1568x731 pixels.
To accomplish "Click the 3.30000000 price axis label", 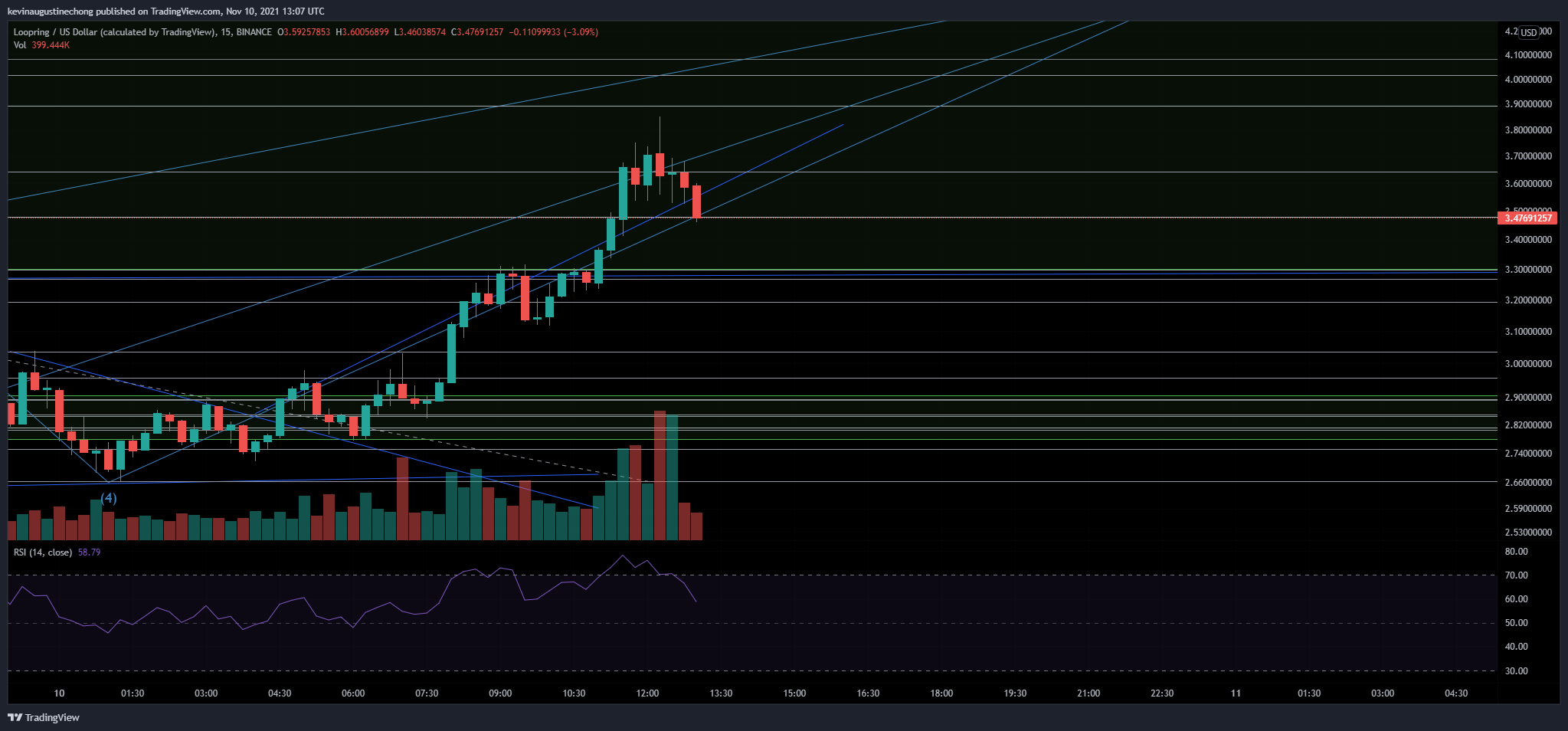I will click(1528, 270).
